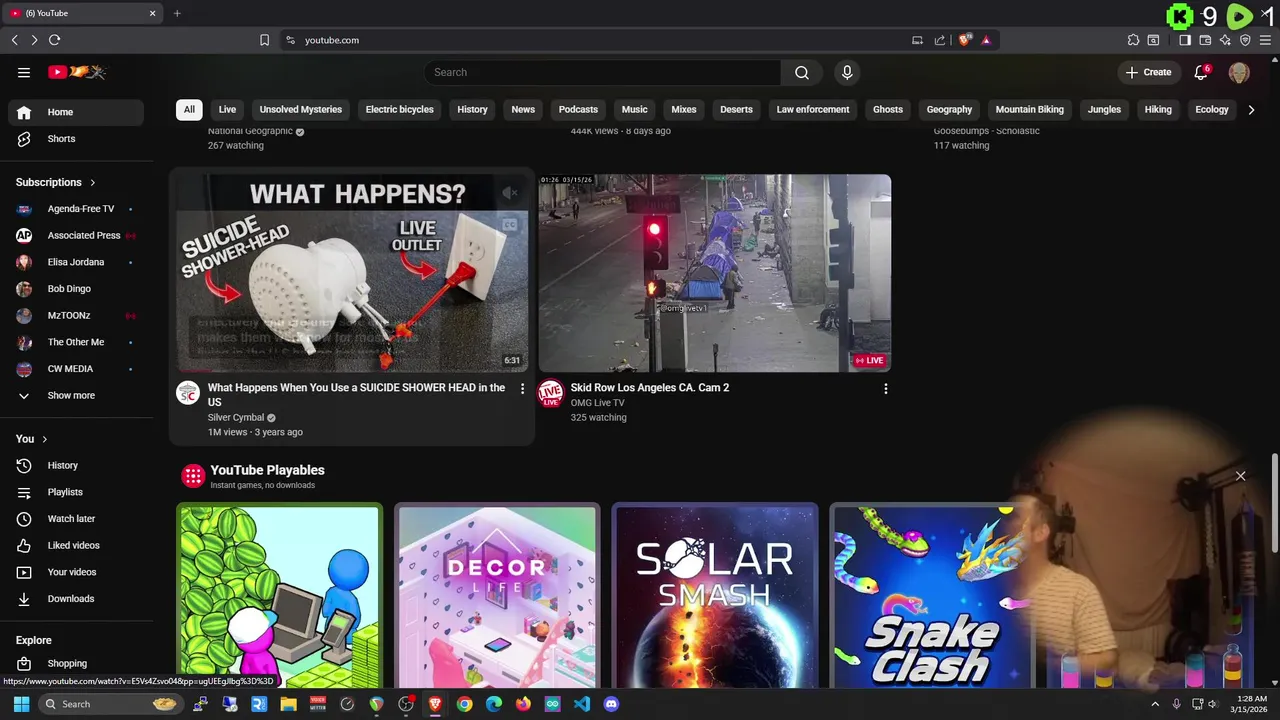Open Silver Cymbal channel avatar
This screenshot has width=1280, height=720.
188,392
